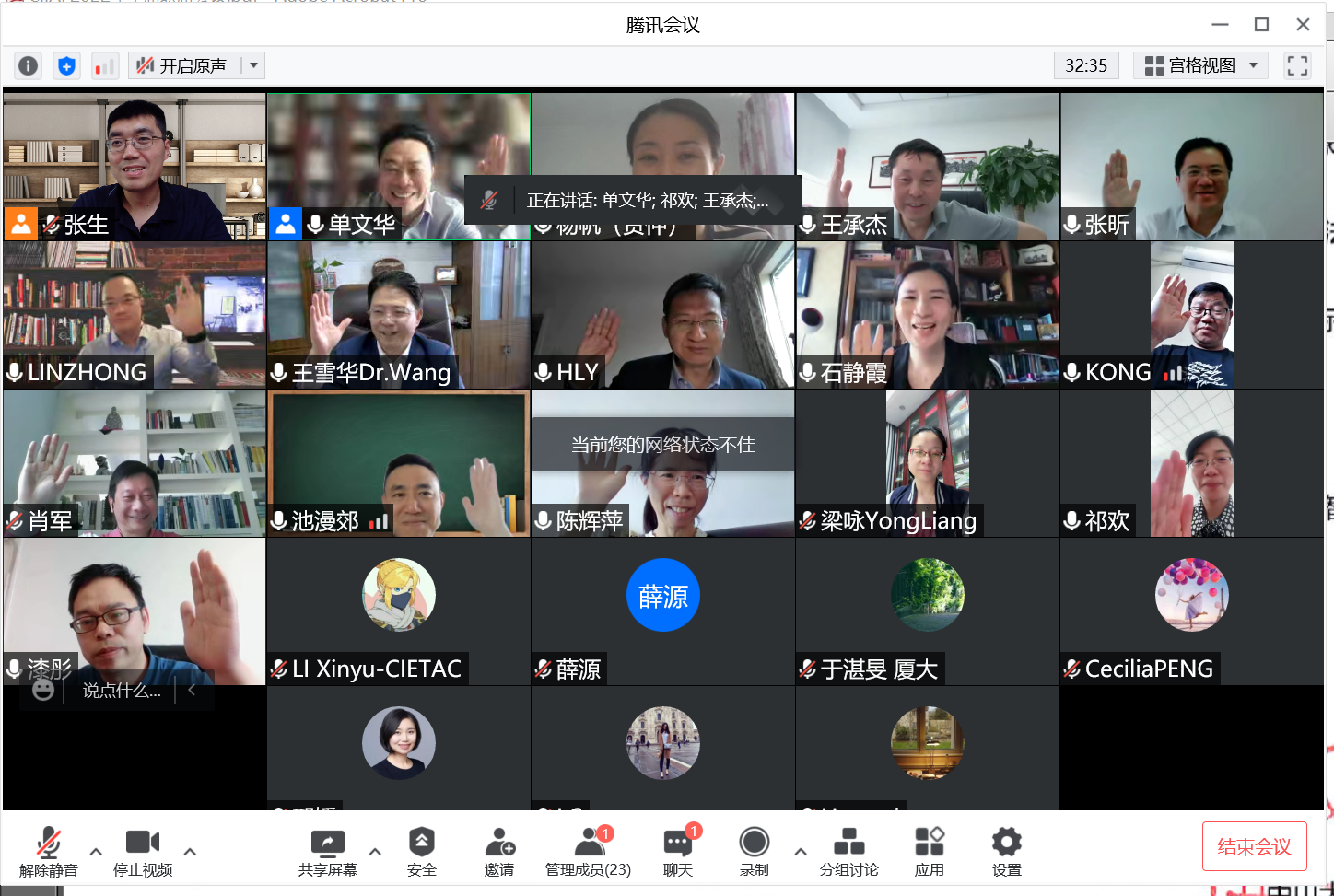Viewport: 1334px width, 896px height.
Task: Click the woman portrait avatar bottom row
Action: (399, 743)
